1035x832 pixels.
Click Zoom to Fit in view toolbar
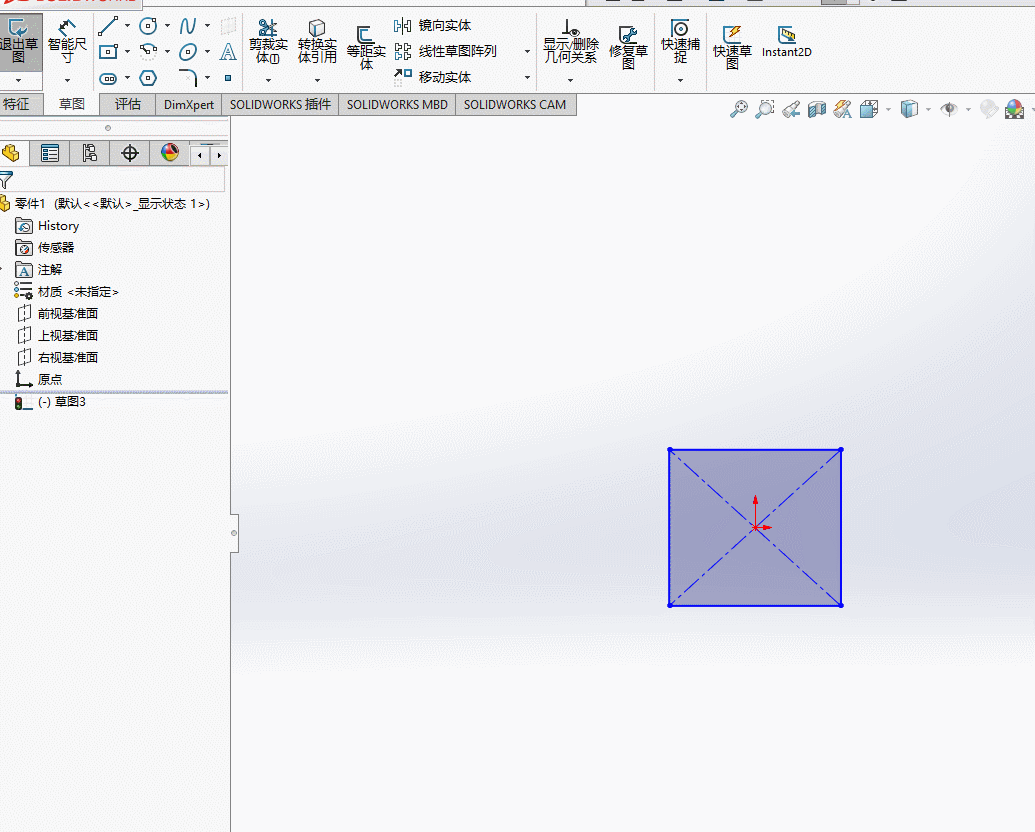click(x=739, y=109)
